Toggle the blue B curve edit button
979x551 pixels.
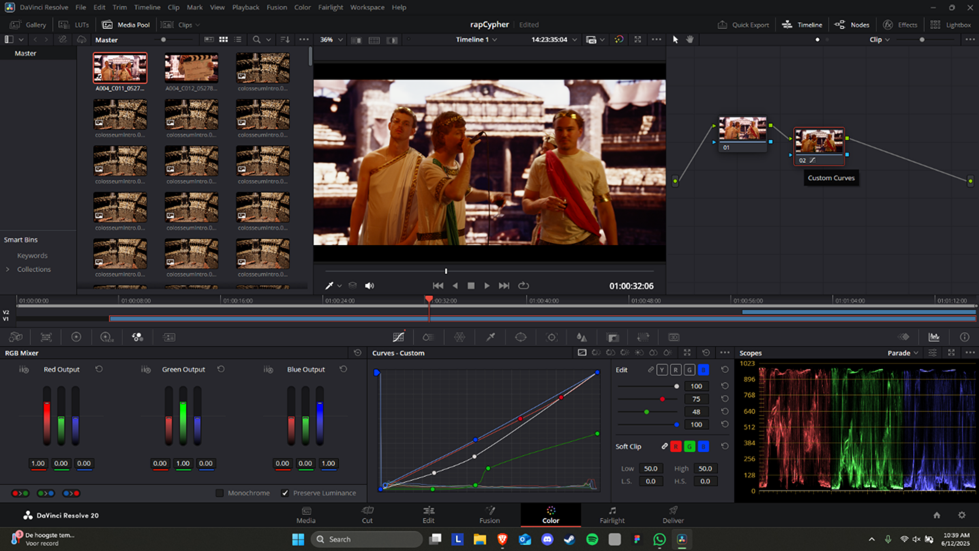(x=704, y=370)
